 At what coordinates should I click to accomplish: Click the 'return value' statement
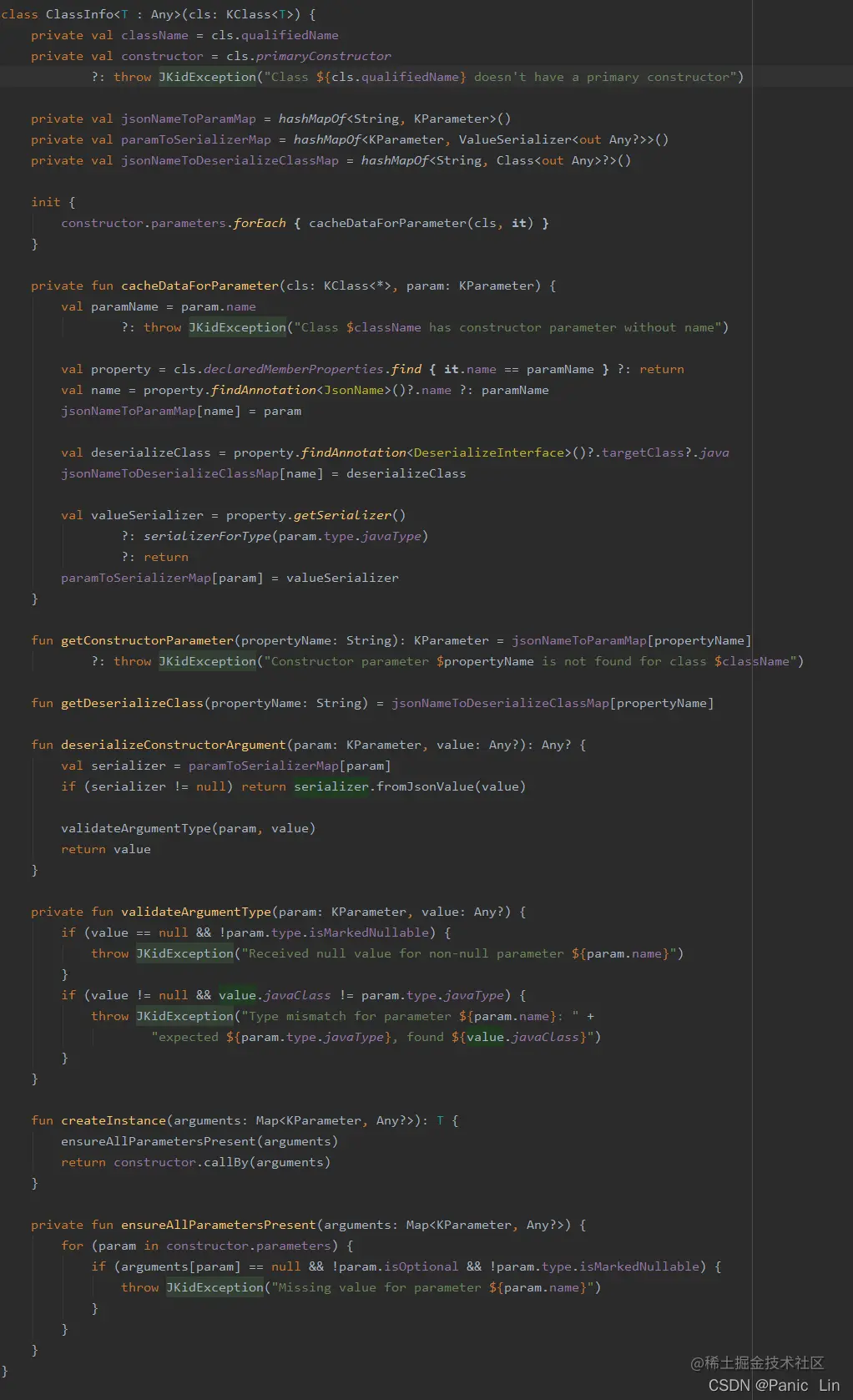(106, 849)
